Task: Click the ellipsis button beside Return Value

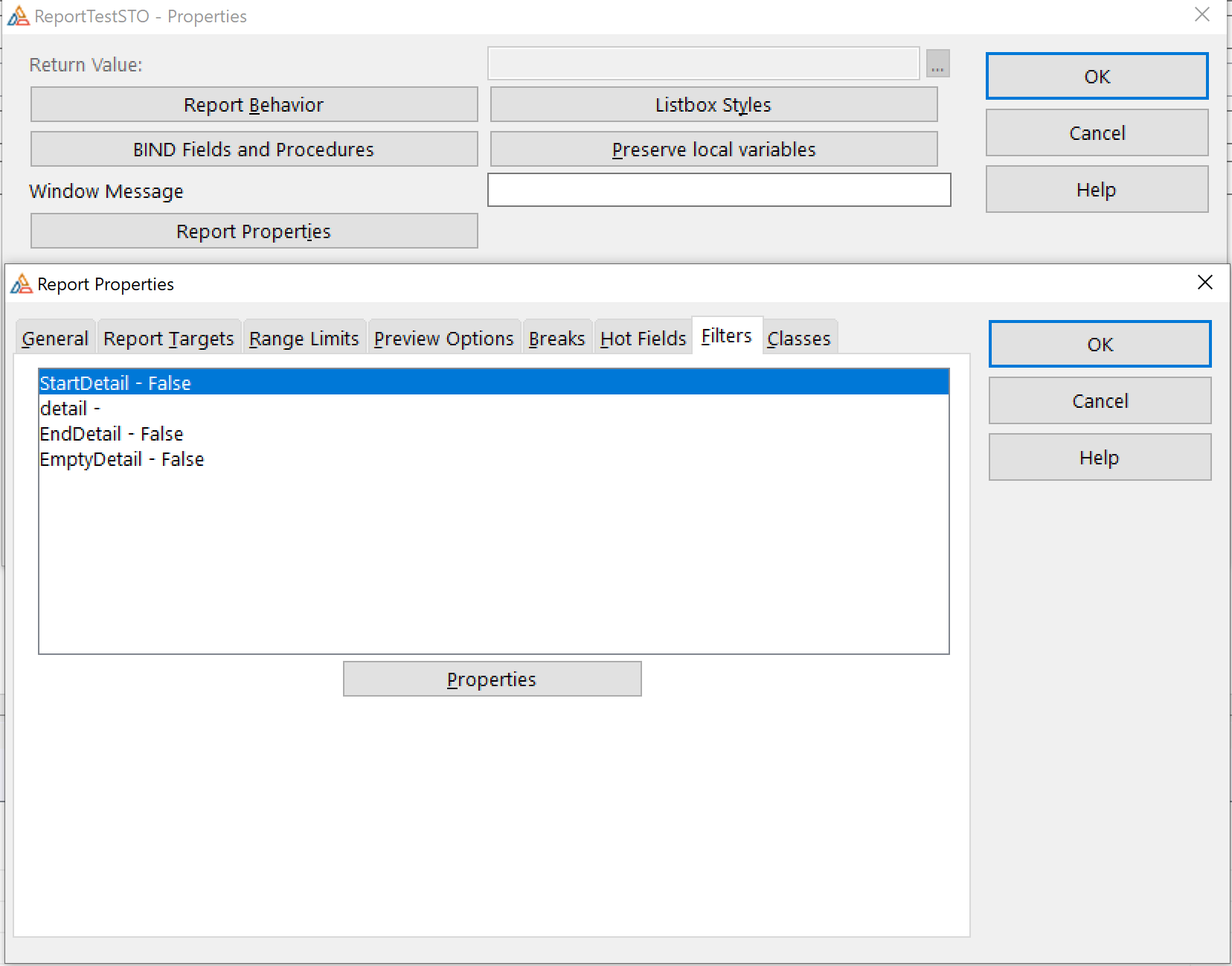Action: (x=937, y=64)
